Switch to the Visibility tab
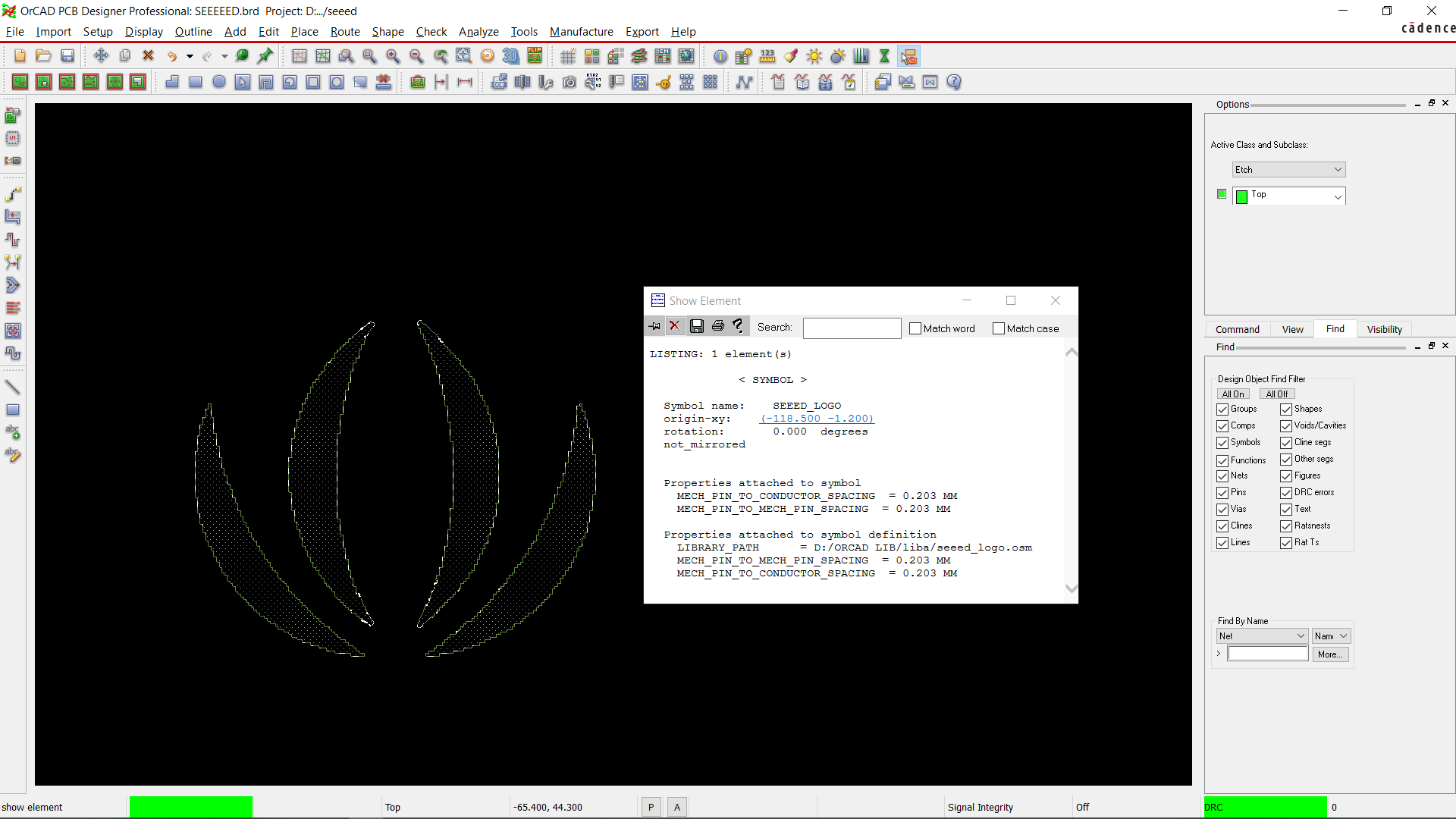1456x819 pixels. [1384, 329]
